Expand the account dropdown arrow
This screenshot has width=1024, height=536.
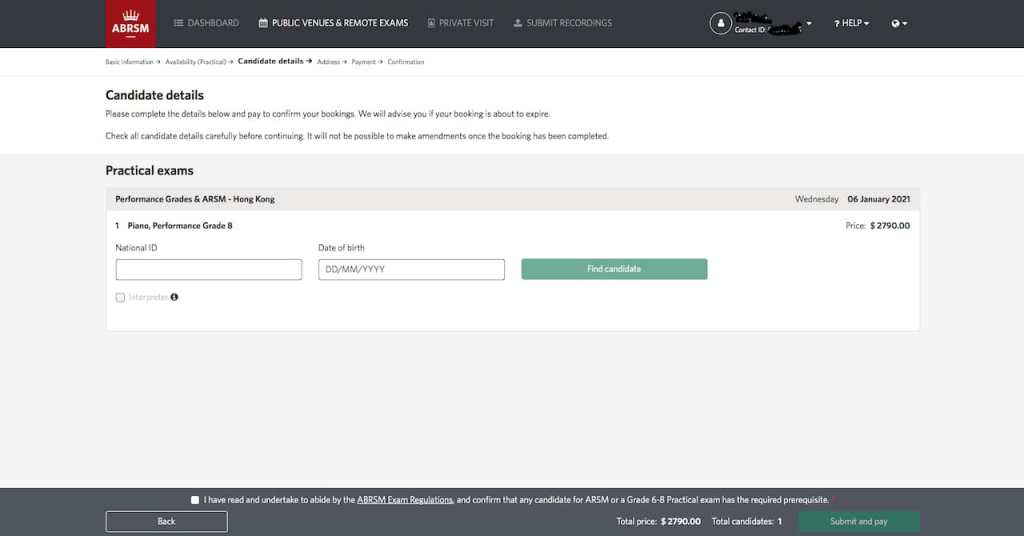[x=809, y=23]
